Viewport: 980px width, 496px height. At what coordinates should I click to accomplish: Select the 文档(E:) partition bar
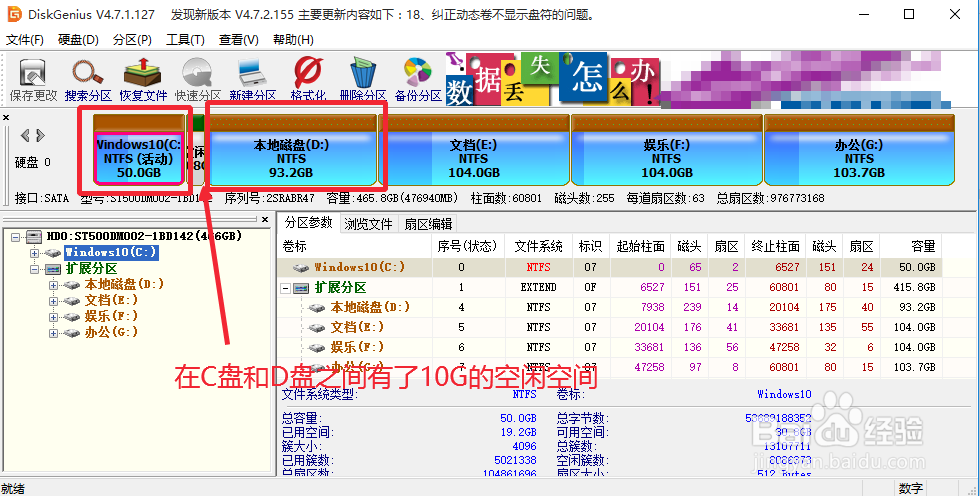pos(474,150)
